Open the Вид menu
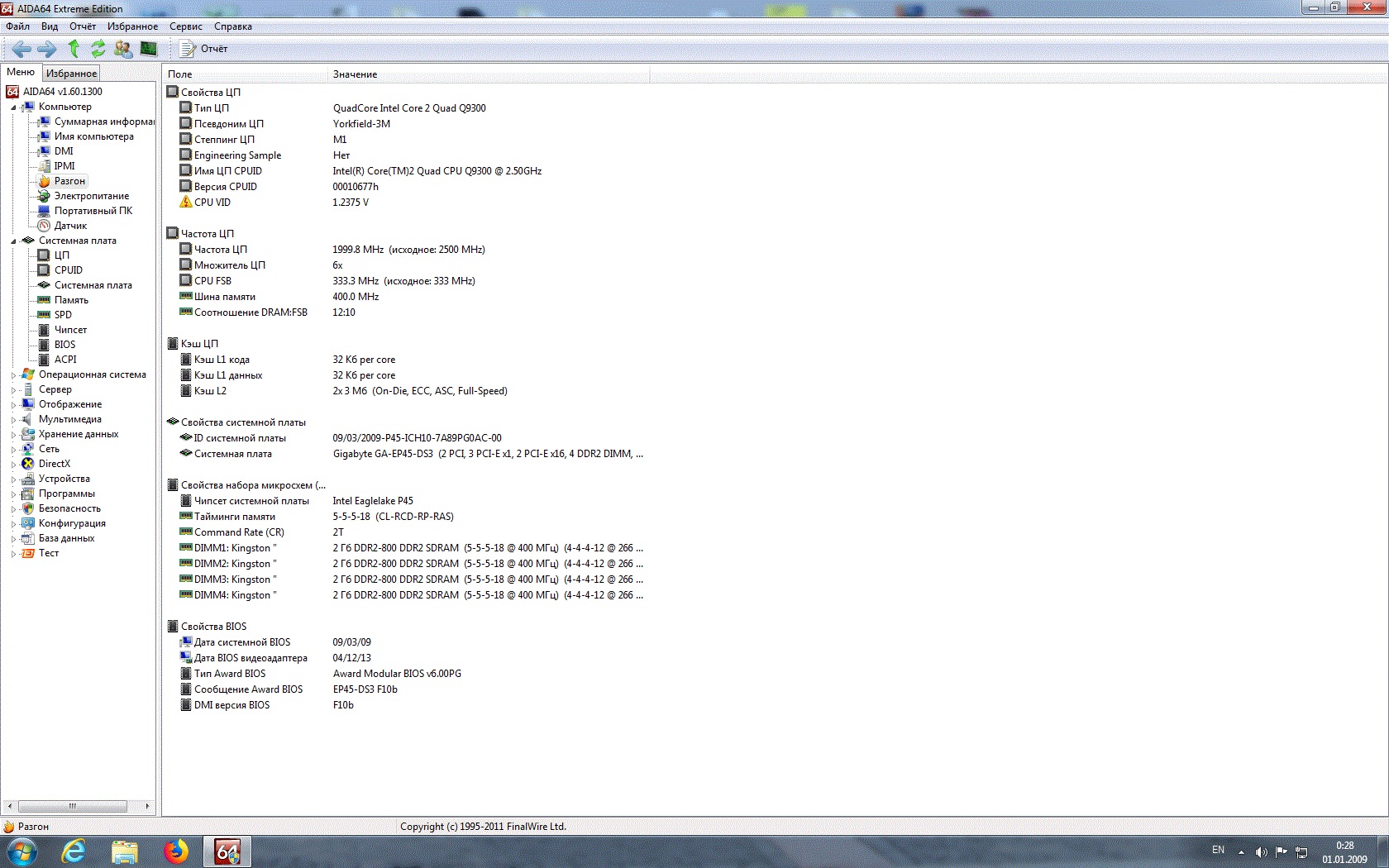Image resolution: width=1389 pixels, height=868 pixels. (x=50, y=26)
